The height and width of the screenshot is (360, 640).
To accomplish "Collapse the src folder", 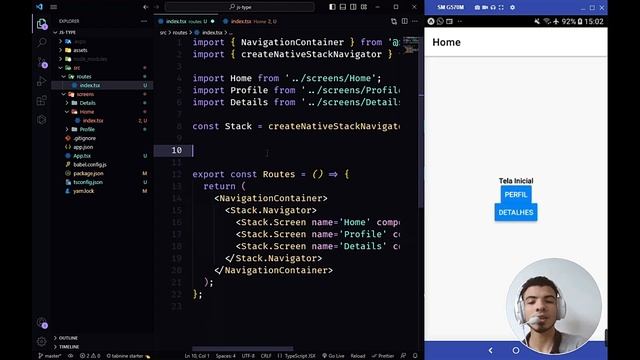I will pyautogui.click(x=76, y=68).
